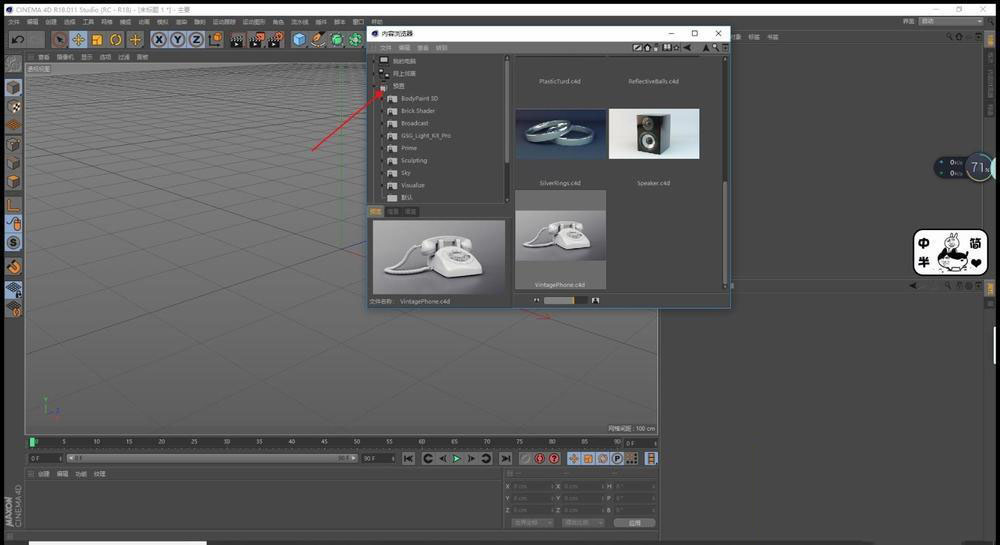Click the Tweak mode mouse icon
Viewport: 1000px width, 545px height.
[x=13, y=223]
